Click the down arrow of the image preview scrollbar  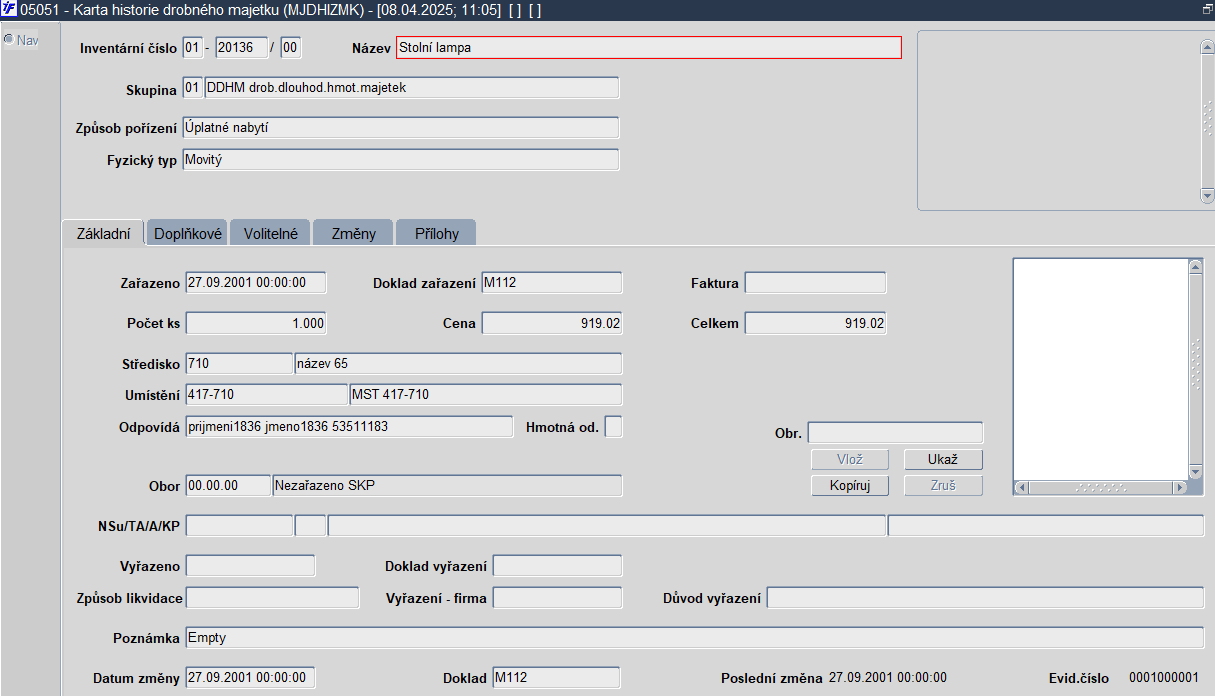coord(1195,472)
